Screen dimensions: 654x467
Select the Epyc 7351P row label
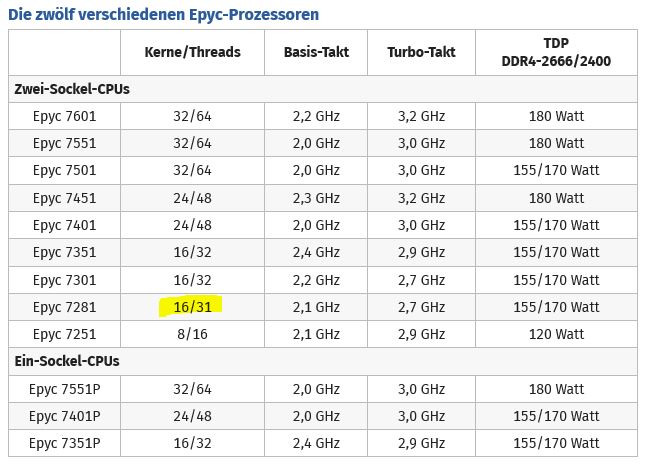coord(65,443)
